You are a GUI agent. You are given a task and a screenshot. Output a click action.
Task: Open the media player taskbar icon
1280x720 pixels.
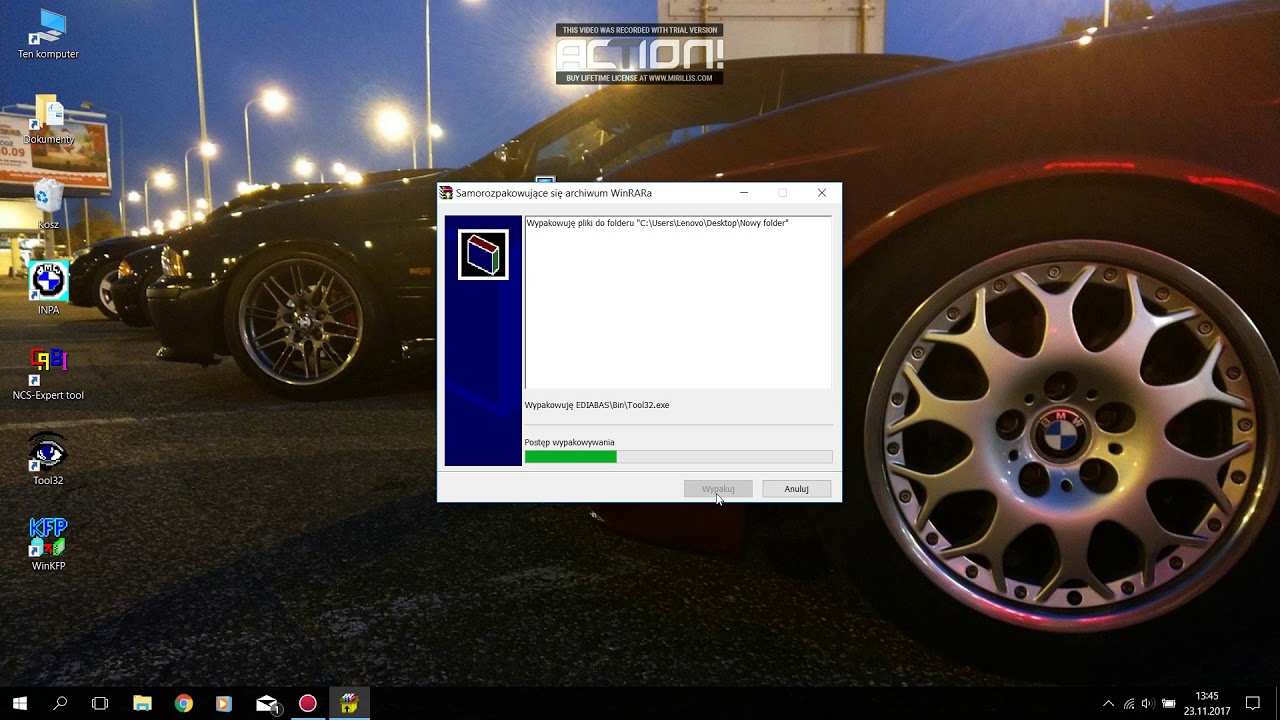coord(224,704)
